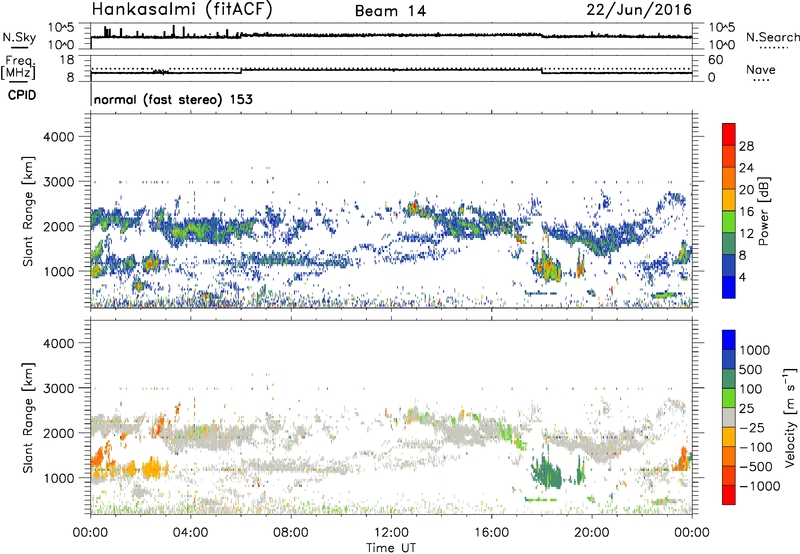
Task: Click the -500 velocity colorbar value
Action: click(756, 467)
